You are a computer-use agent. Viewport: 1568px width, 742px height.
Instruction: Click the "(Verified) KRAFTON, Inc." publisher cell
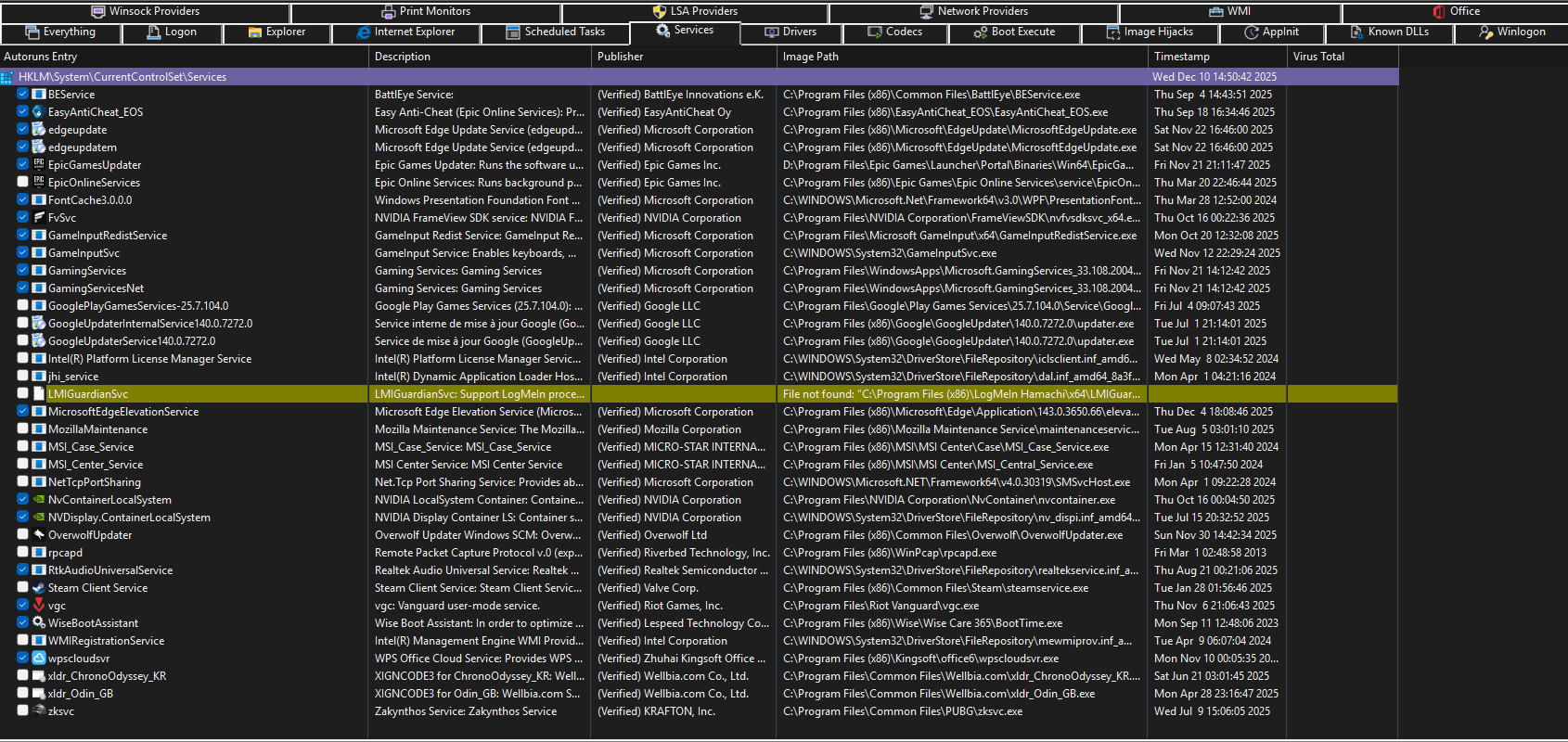pos(656,711)
